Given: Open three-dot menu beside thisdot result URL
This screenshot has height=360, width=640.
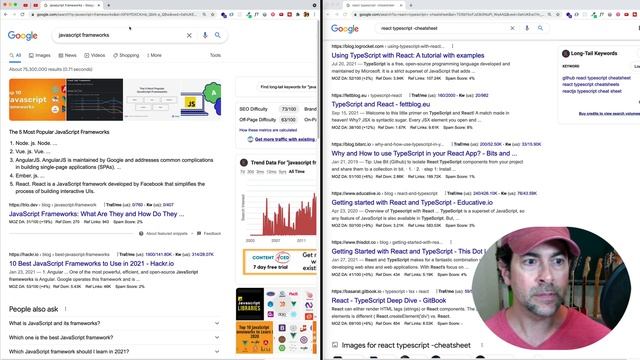Looking at the screenshot, I should coord(451,242).
